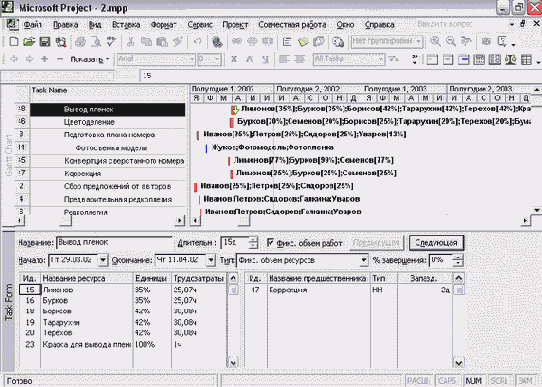The width and height of the screenshot is (542, 387).
Task: Toggle the AutoFilter funnel icon
Action: (x=393, y=59)
